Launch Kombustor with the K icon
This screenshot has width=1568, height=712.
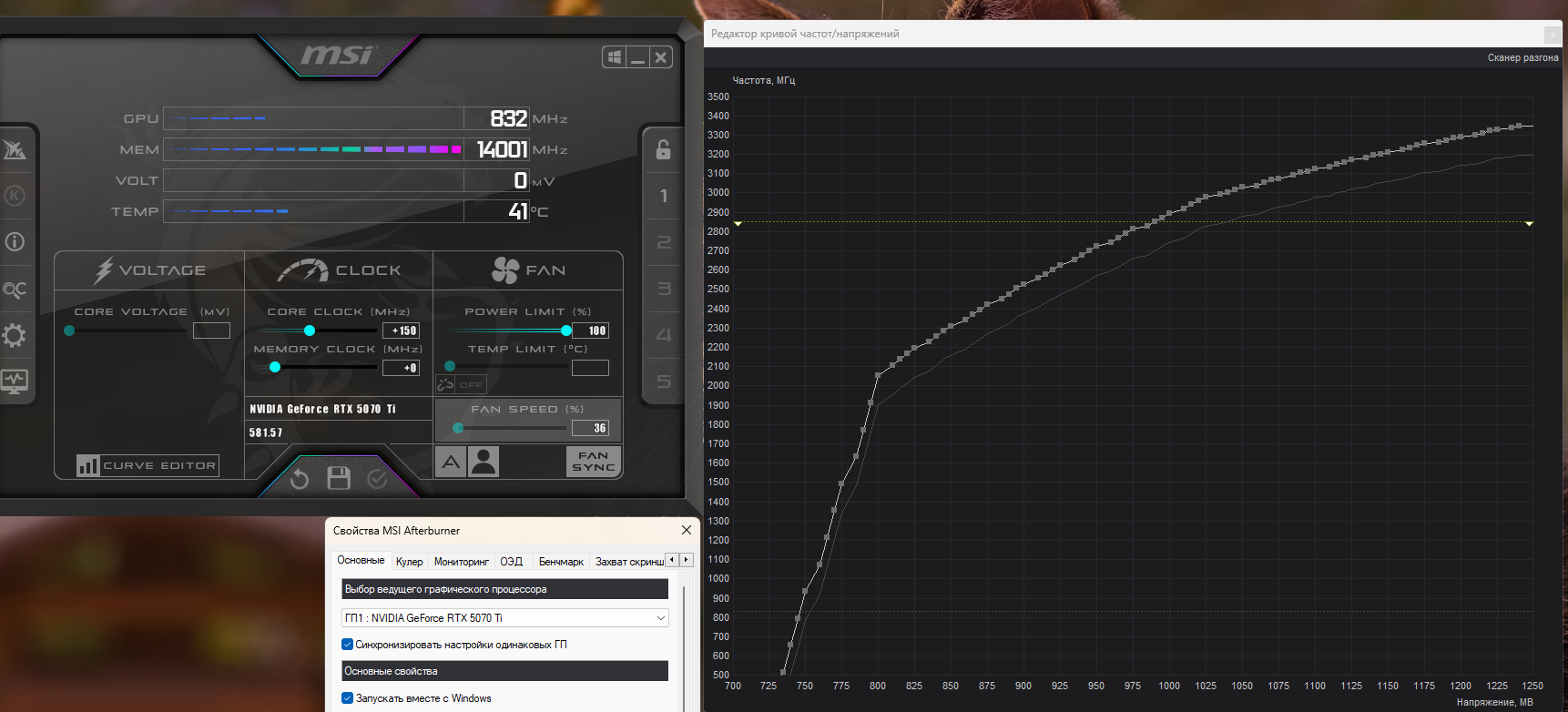coord(15,196)
